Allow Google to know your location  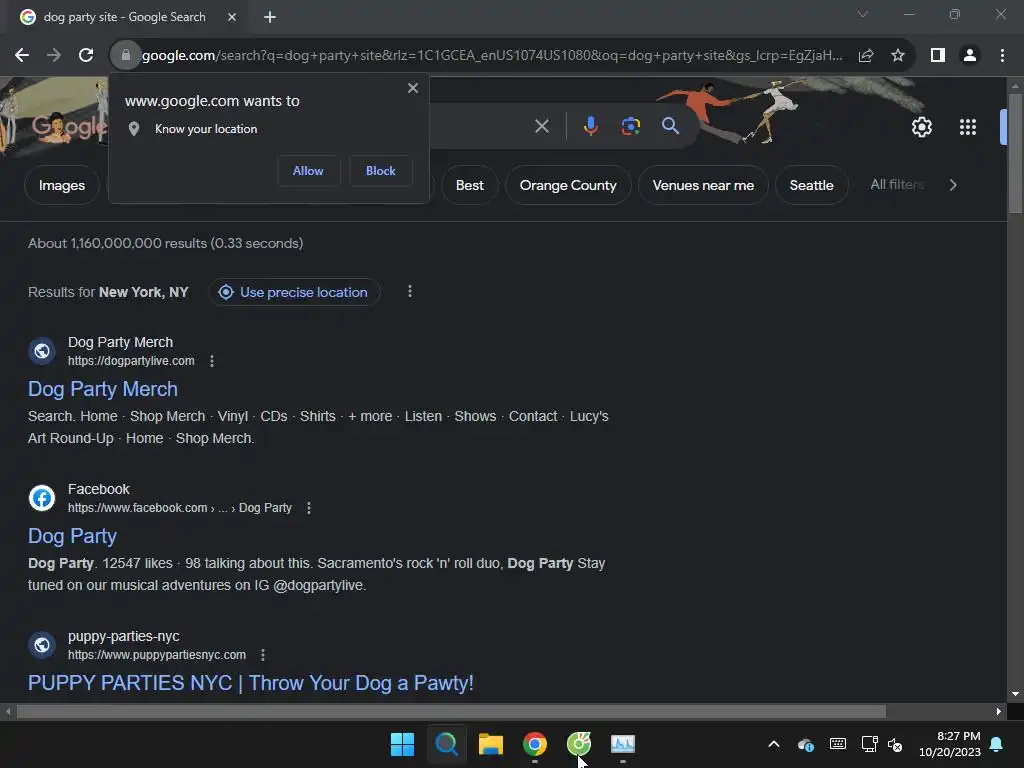click(308, 170)
